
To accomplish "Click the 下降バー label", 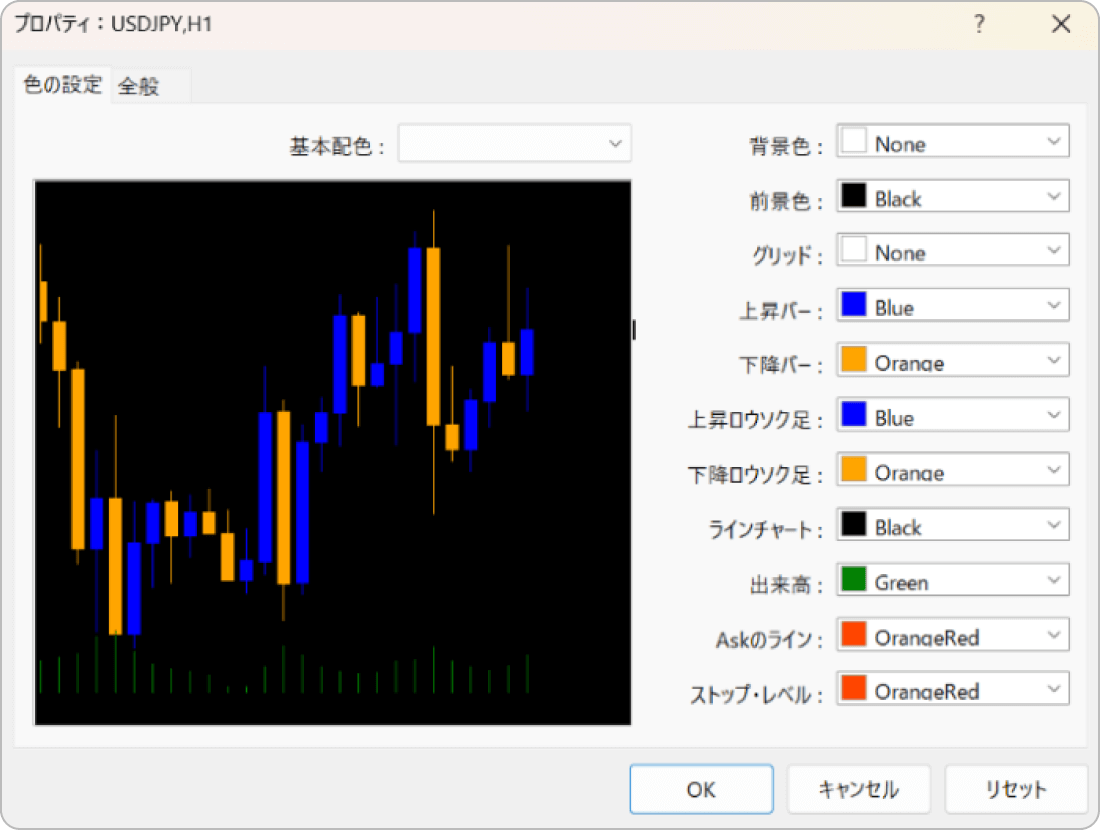I will (x=781, y=366).
